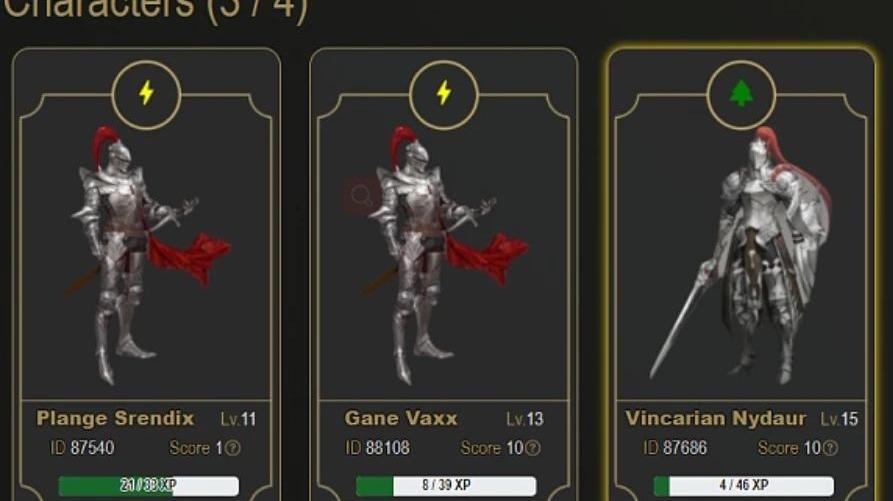Click ID 87540 text
The height and width of the screenshot is (501, 893).
(82, 448)
